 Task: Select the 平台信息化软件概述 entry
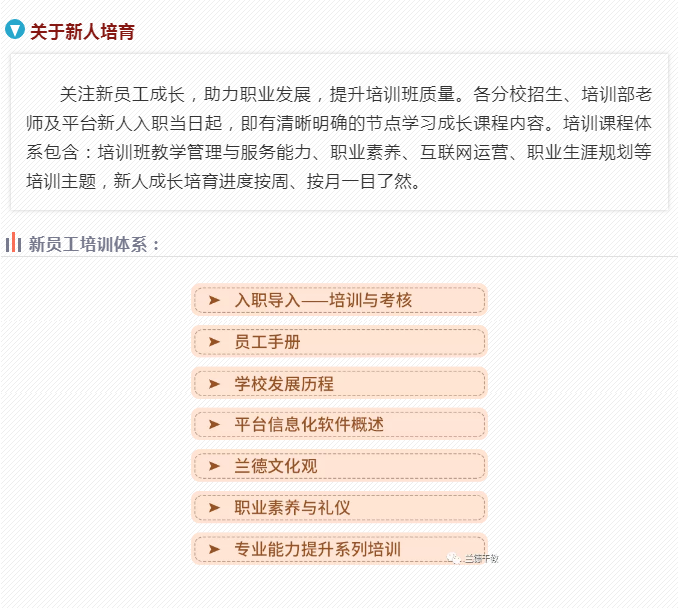coord(309,424)
